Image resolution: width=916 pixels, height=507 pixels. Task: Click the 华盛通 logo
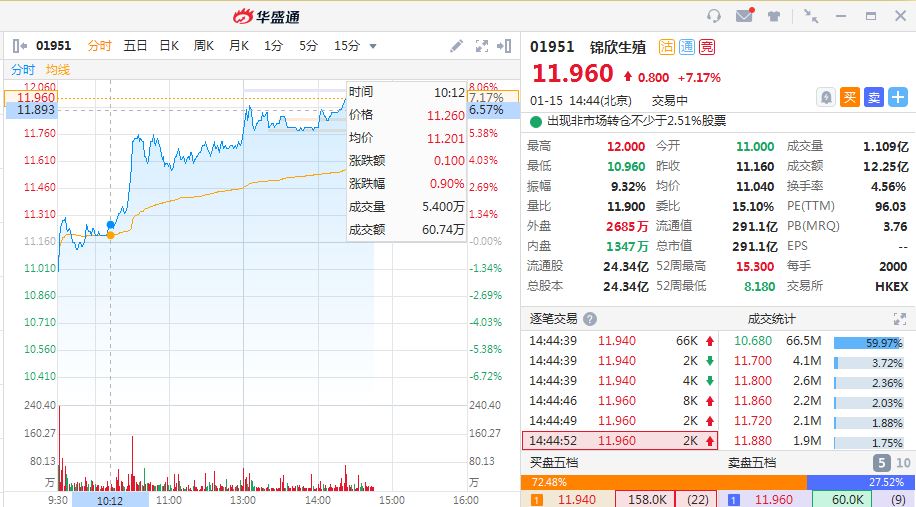point(266,17)
